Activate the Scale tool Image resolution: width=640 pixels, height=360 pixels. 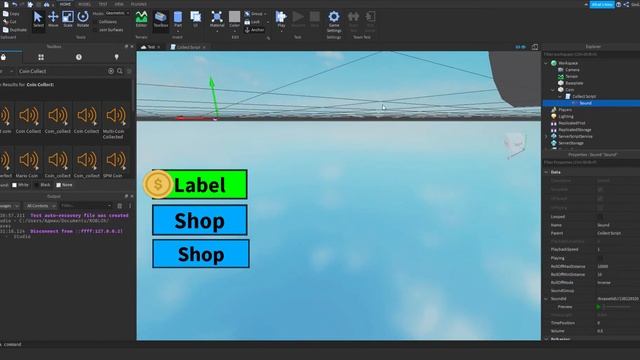pos(68,20)
